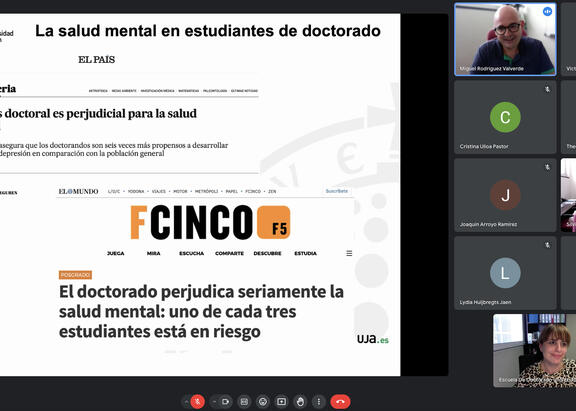Select Cristina Ulloa Pastor's participant tile
The image size is (576, 411).
[x=505, y=117]
